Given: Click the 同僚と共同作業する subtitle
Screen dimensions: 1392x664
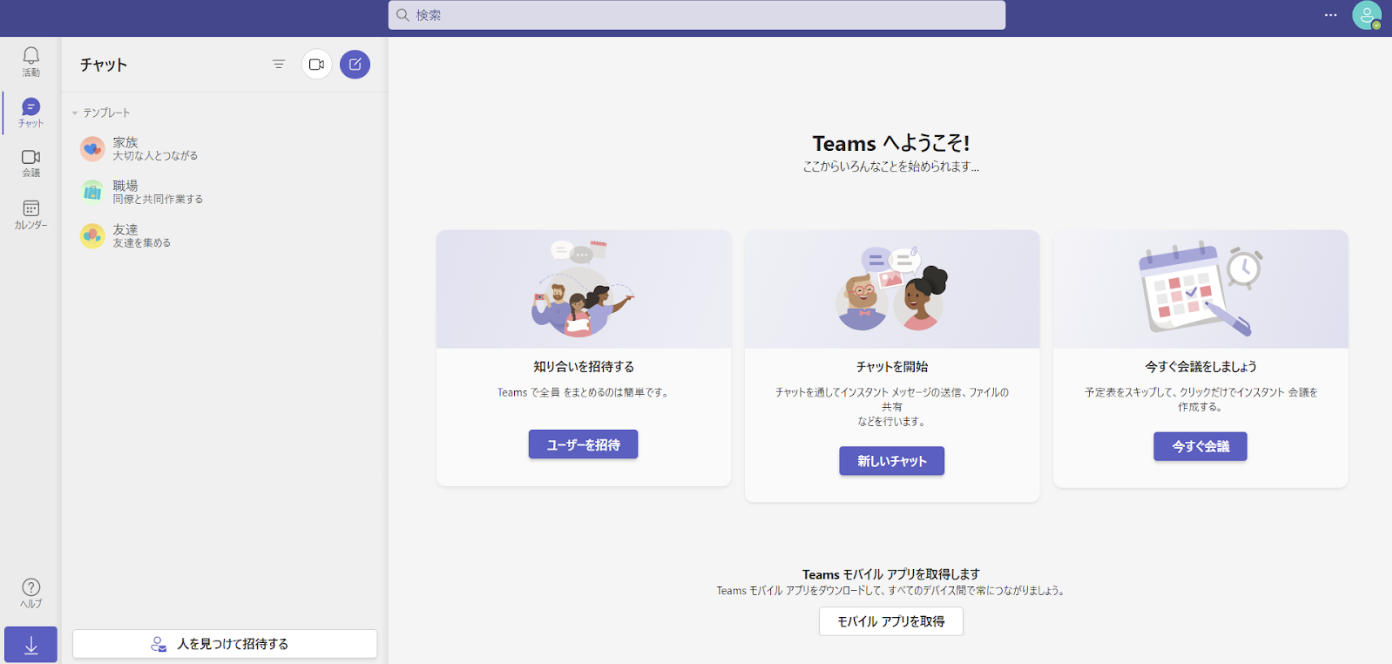Looking at the screenshot, I should [x=158, y=199].
